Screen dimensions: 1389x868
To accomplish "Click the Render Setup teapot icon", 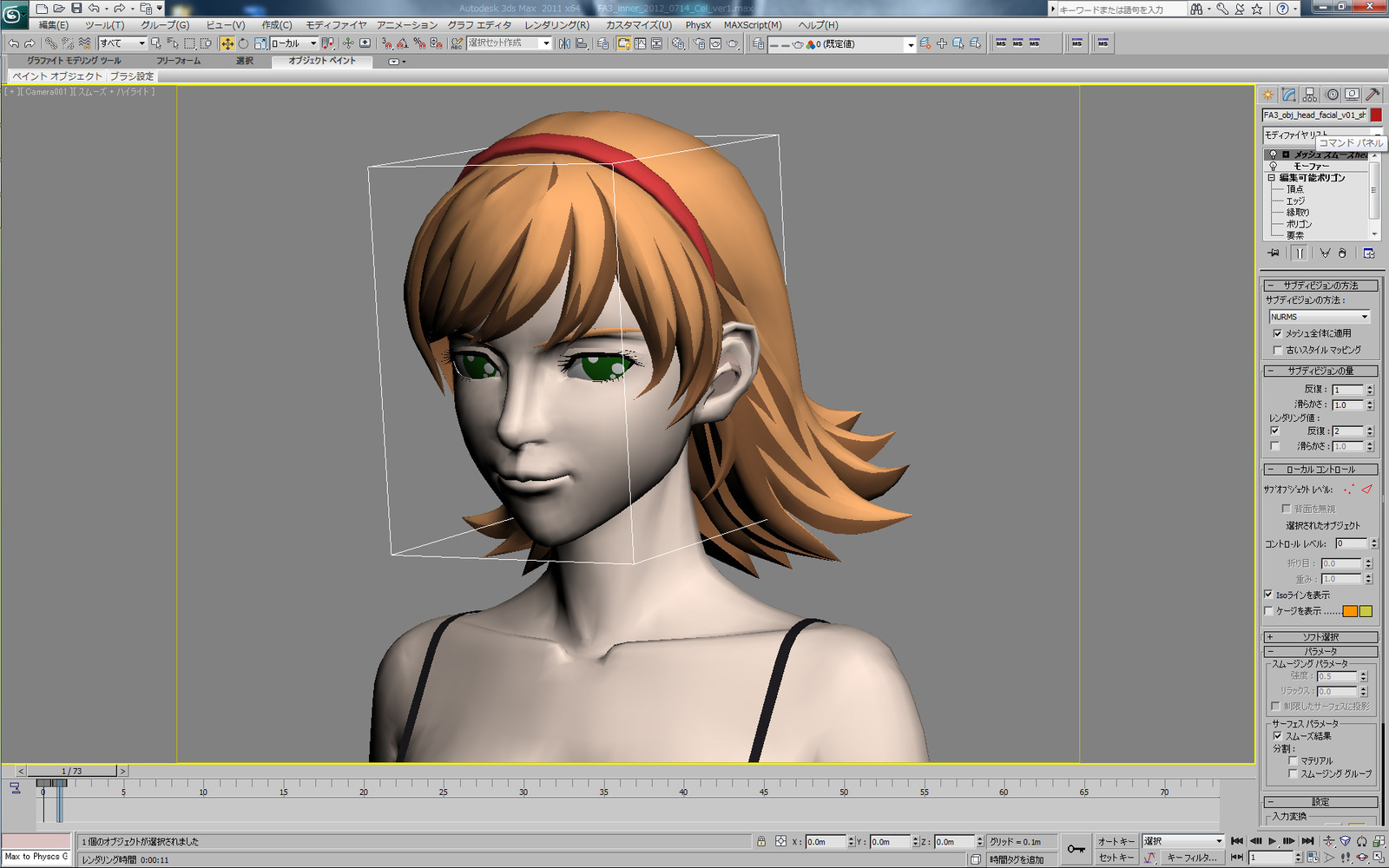I will (700, 43).
